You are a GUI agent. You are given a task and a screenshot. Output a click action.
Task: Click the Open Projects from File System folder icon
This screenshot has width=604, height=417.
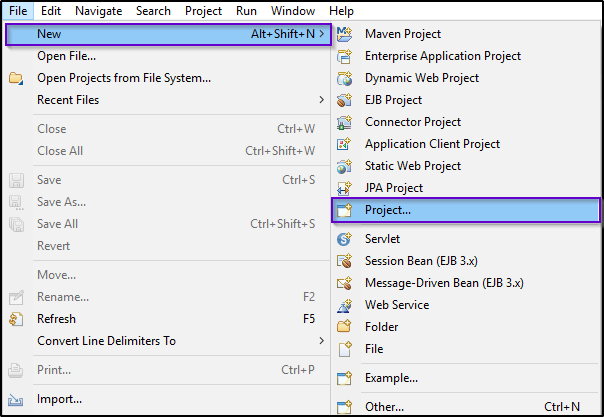click(16, 78)
